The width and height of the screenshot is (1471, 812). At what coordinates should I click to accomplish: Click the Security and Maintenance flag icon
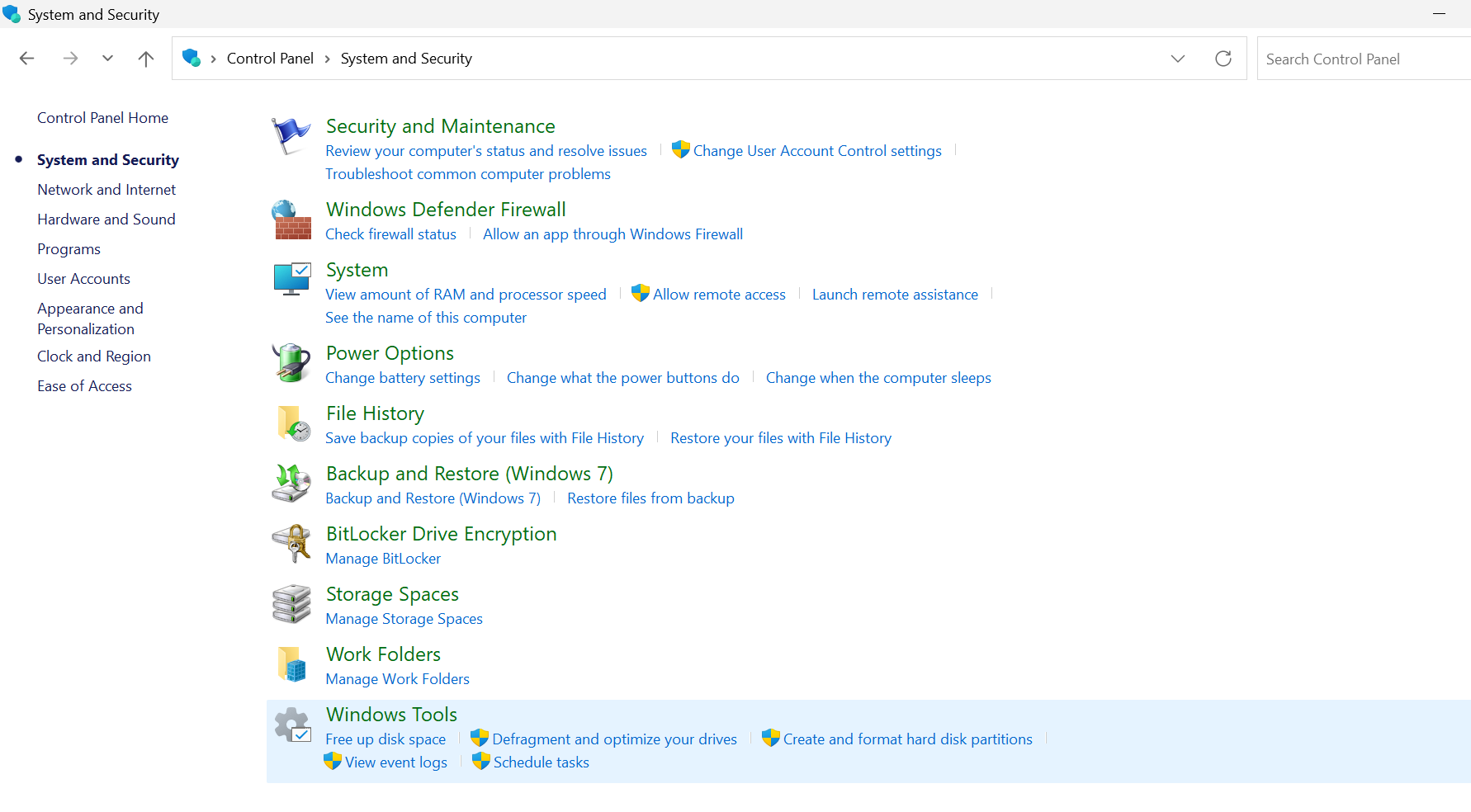[x=291, y=136]
